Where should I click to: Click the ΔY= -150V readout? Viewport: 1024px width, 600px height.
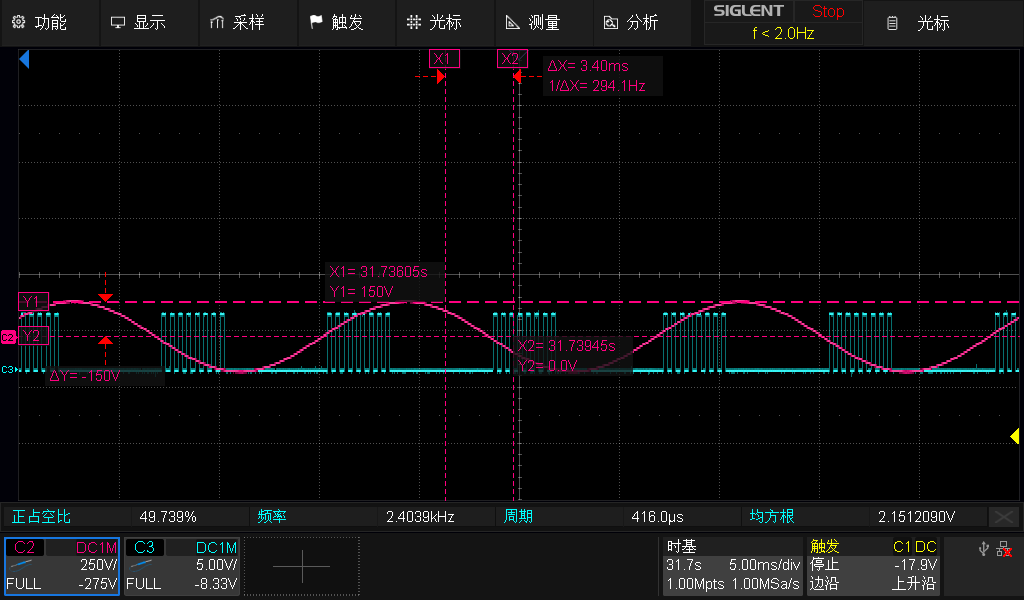(85, 376)
